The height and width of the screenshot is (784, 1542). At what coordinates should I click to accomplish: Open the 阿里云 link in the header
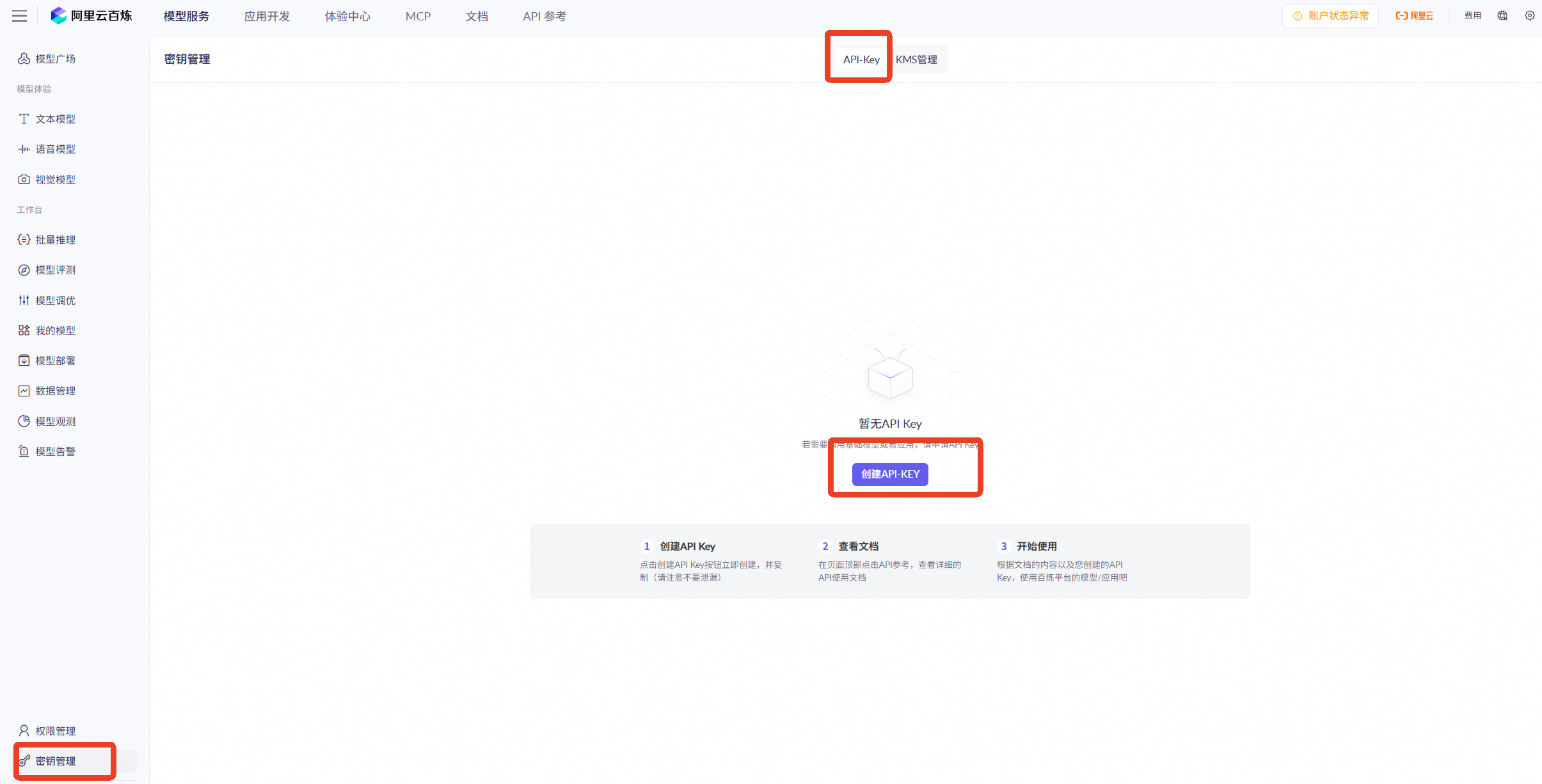[1415, 16]
